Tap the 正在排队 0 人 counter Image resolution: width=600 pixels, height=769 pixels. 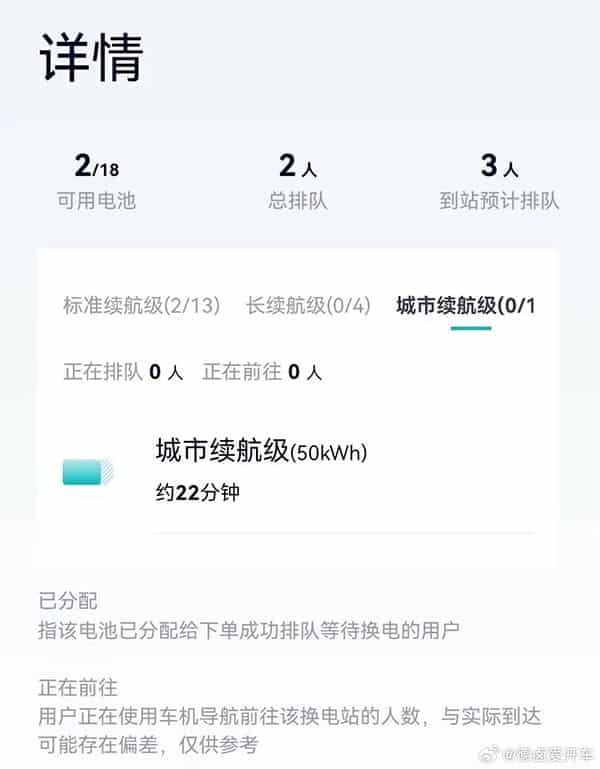(x=123, y=373)
